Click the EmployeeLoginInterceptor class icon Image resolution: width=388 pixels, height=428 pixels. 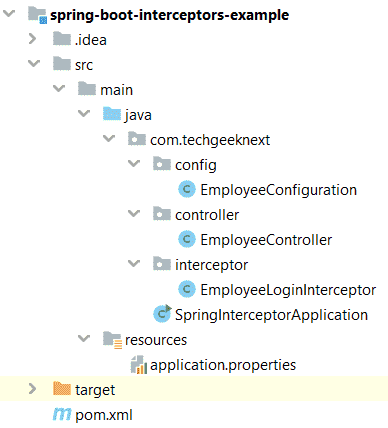(187, 289)
